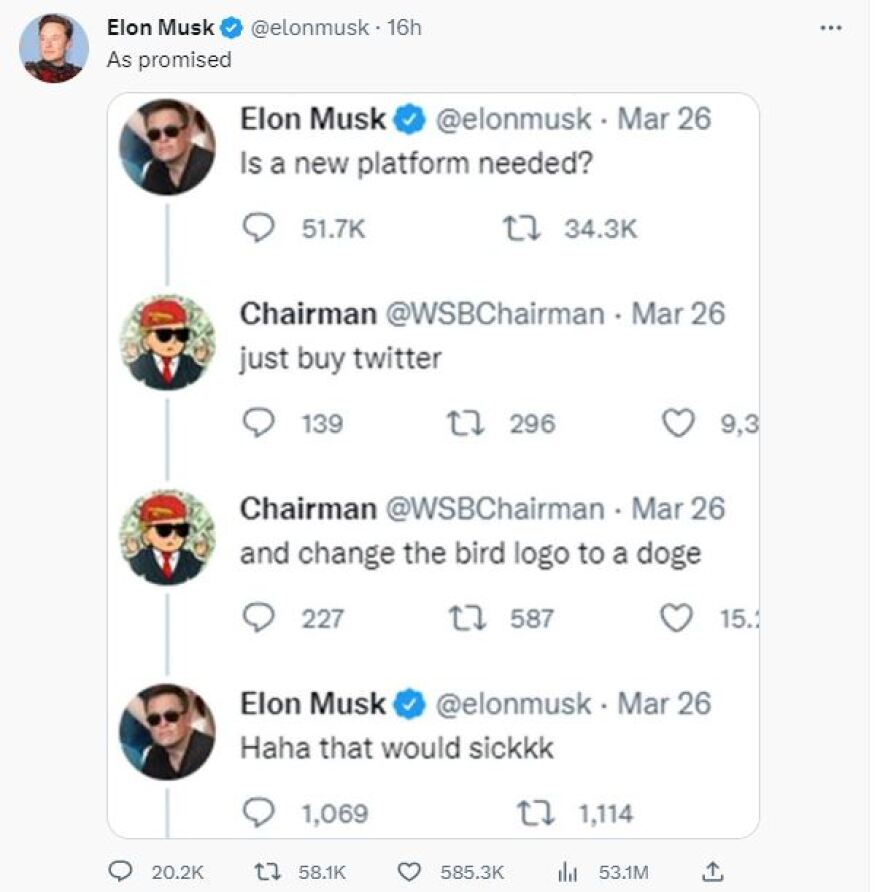Open the three-dot more options menu
This screenshot has width=880, height=892.
[x=831, y=28]
